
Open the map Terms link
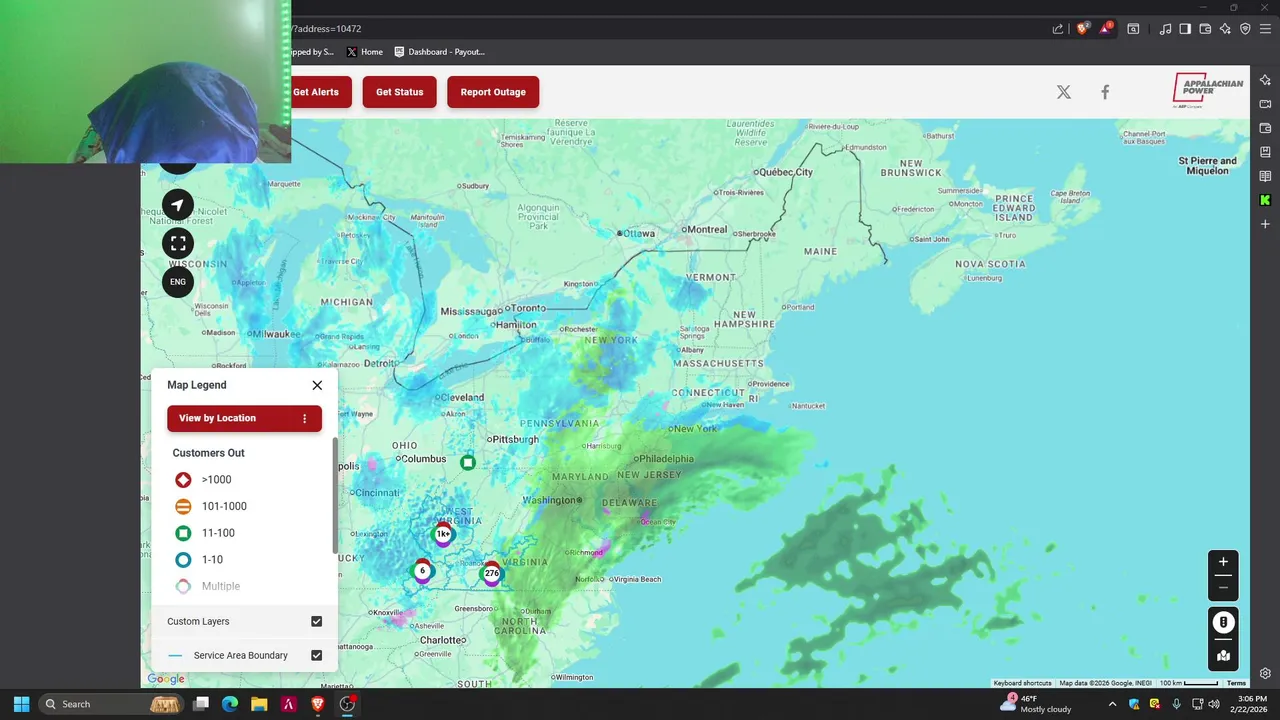tap(1236, 683)
